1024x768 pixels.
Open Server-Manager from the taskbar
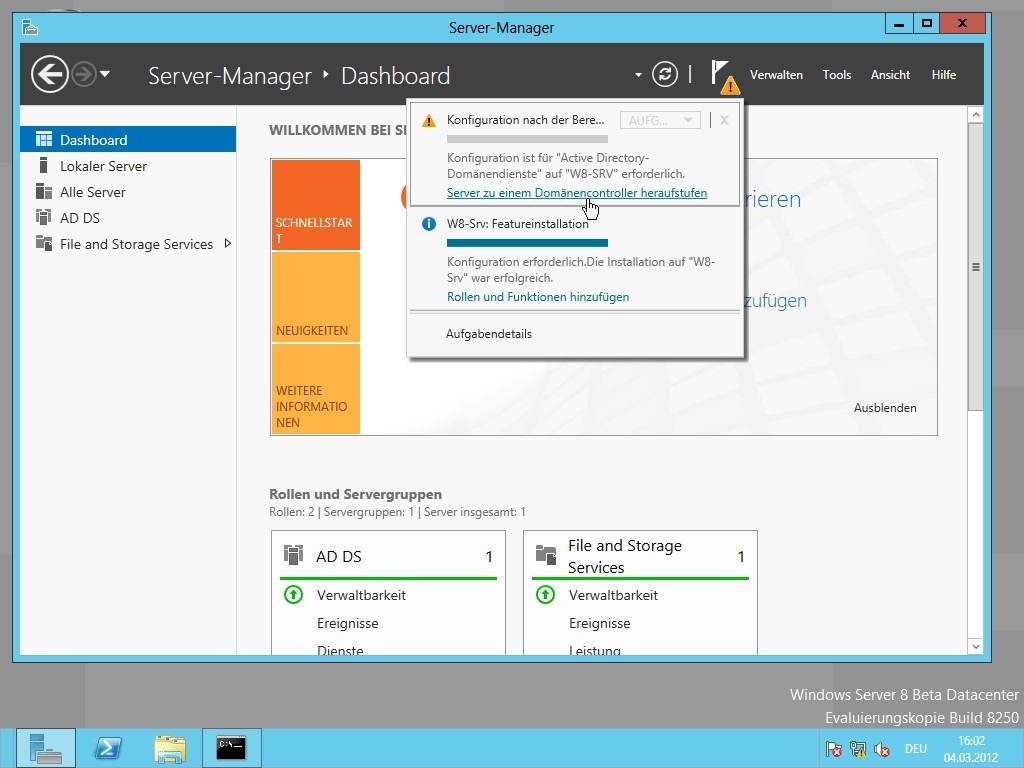click(x=46, y=748)
